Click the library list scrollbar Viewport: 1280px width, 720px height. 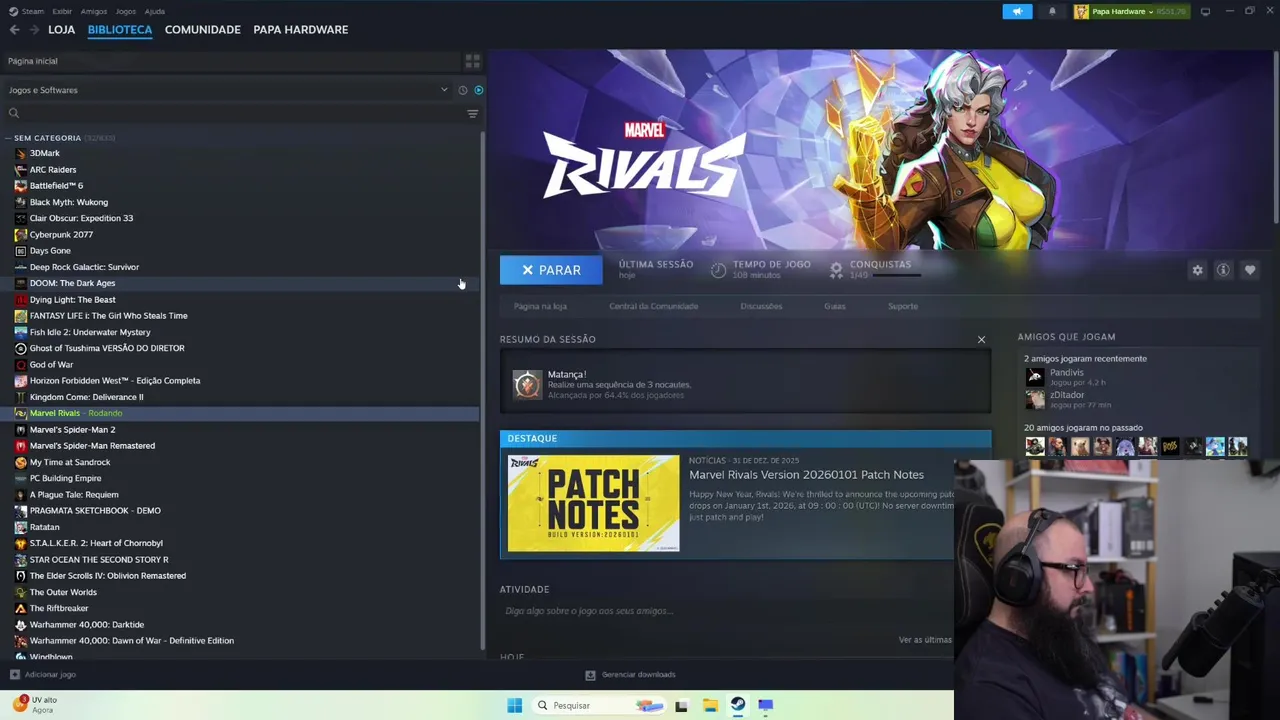pos(483,390)
